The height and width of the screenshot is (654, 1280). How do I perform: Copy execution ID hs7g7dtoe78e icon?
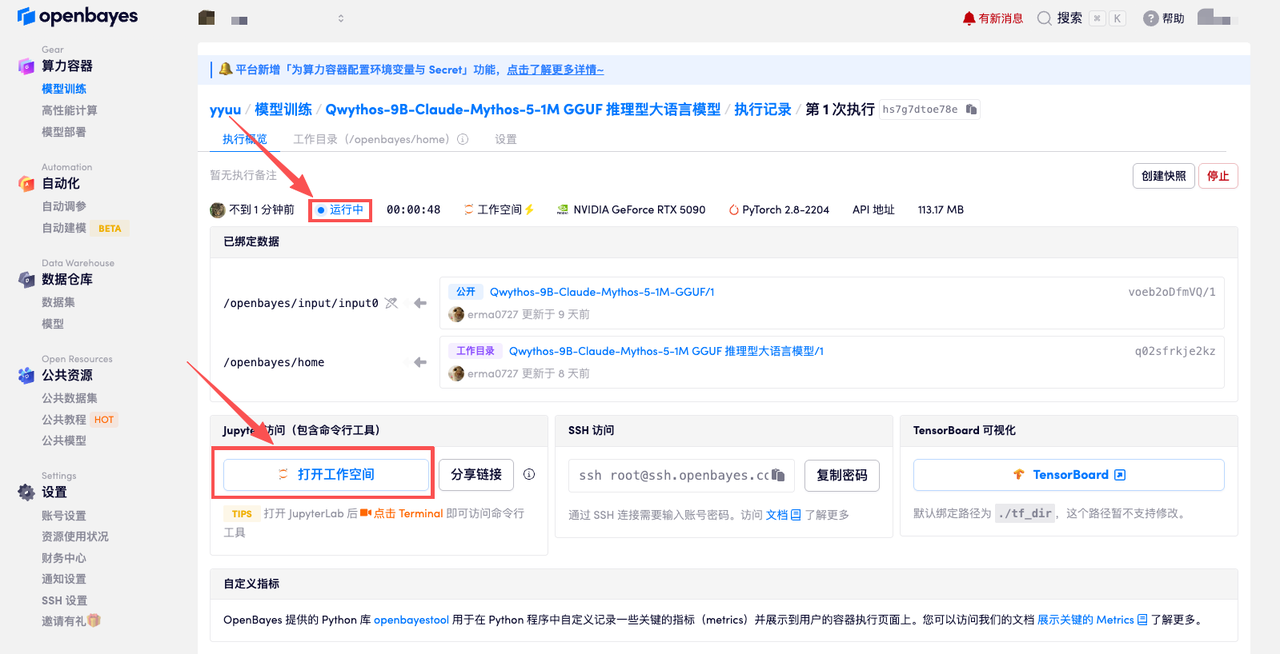pos(971,109)
